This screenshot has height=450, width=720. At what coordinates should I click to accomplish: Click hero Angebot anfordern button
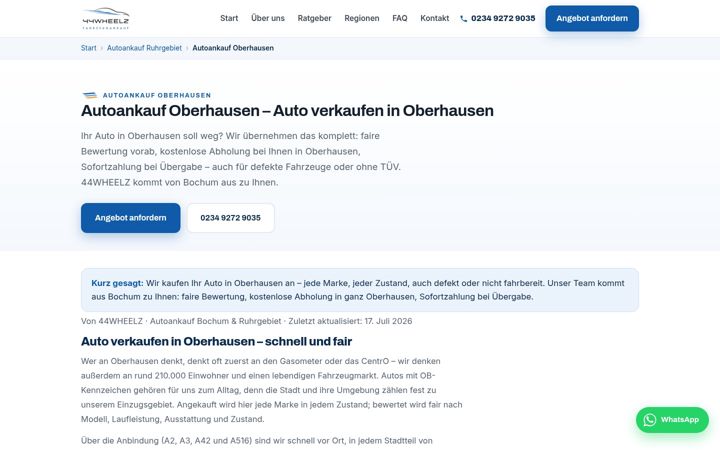click(x=130, y=218)
